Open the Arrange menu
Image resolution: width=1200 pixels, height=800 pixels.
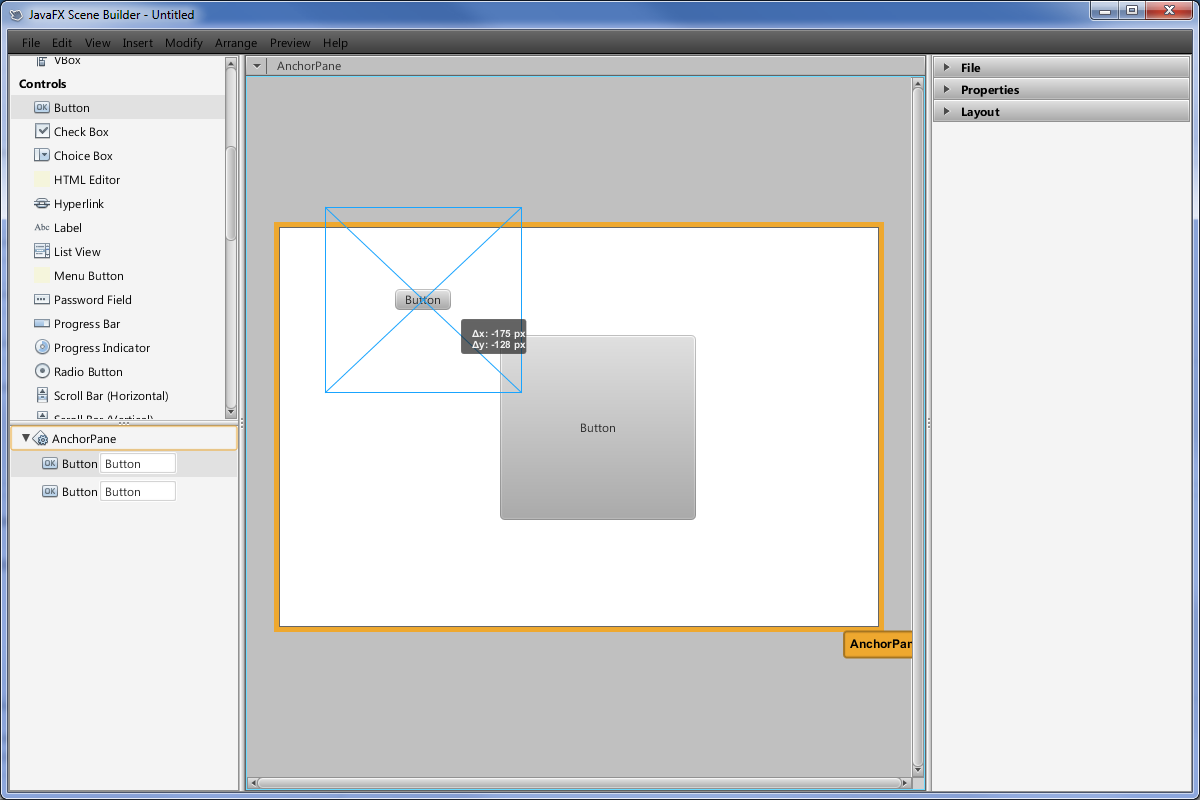(236, 43)
